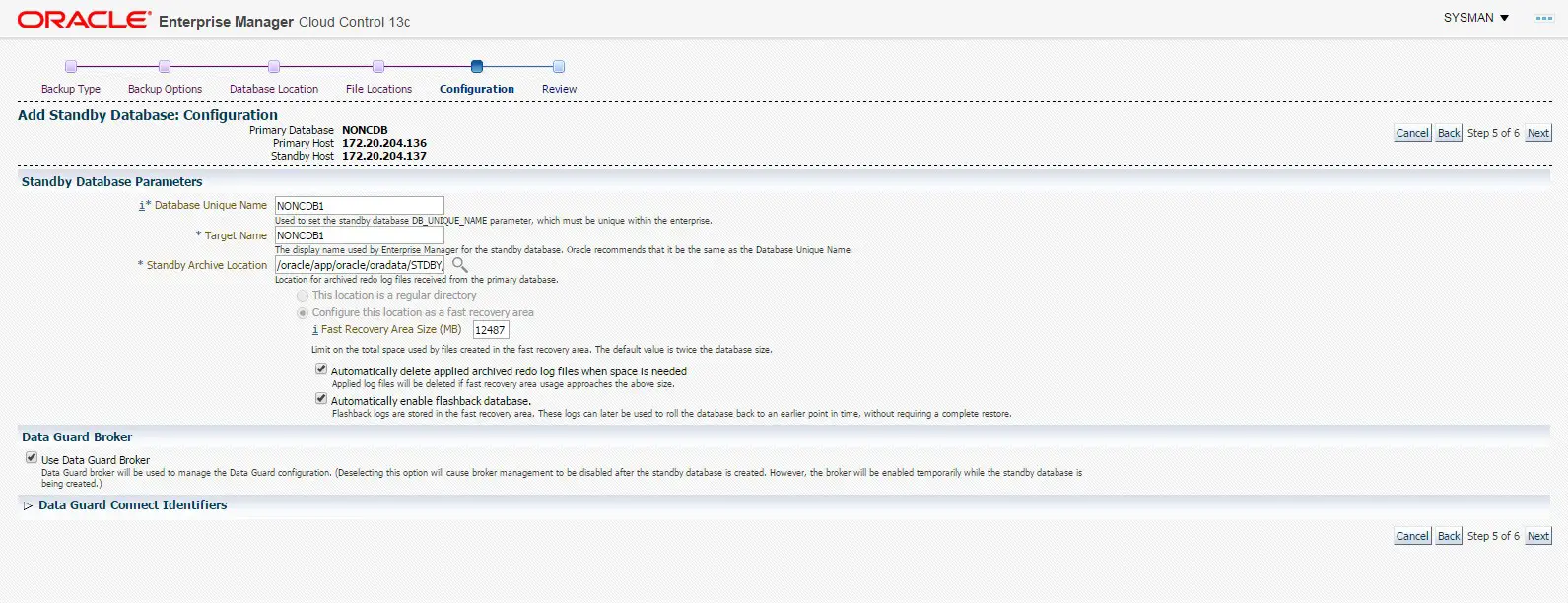Click the Primary Database value NONCDB
The height and width of the screenshot is (603, 1568).
pyautogui.click(x=365, y=130)
